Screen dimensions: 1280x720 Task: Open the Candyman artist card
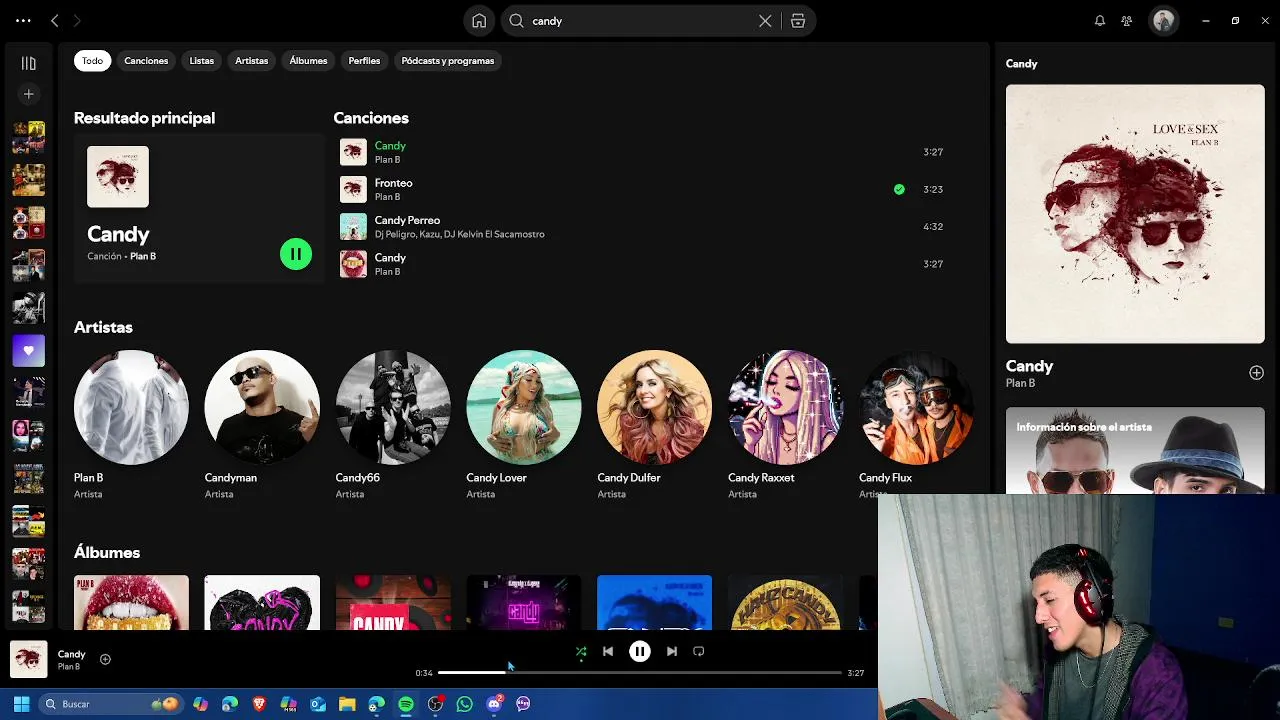click(x=262, y=425)
